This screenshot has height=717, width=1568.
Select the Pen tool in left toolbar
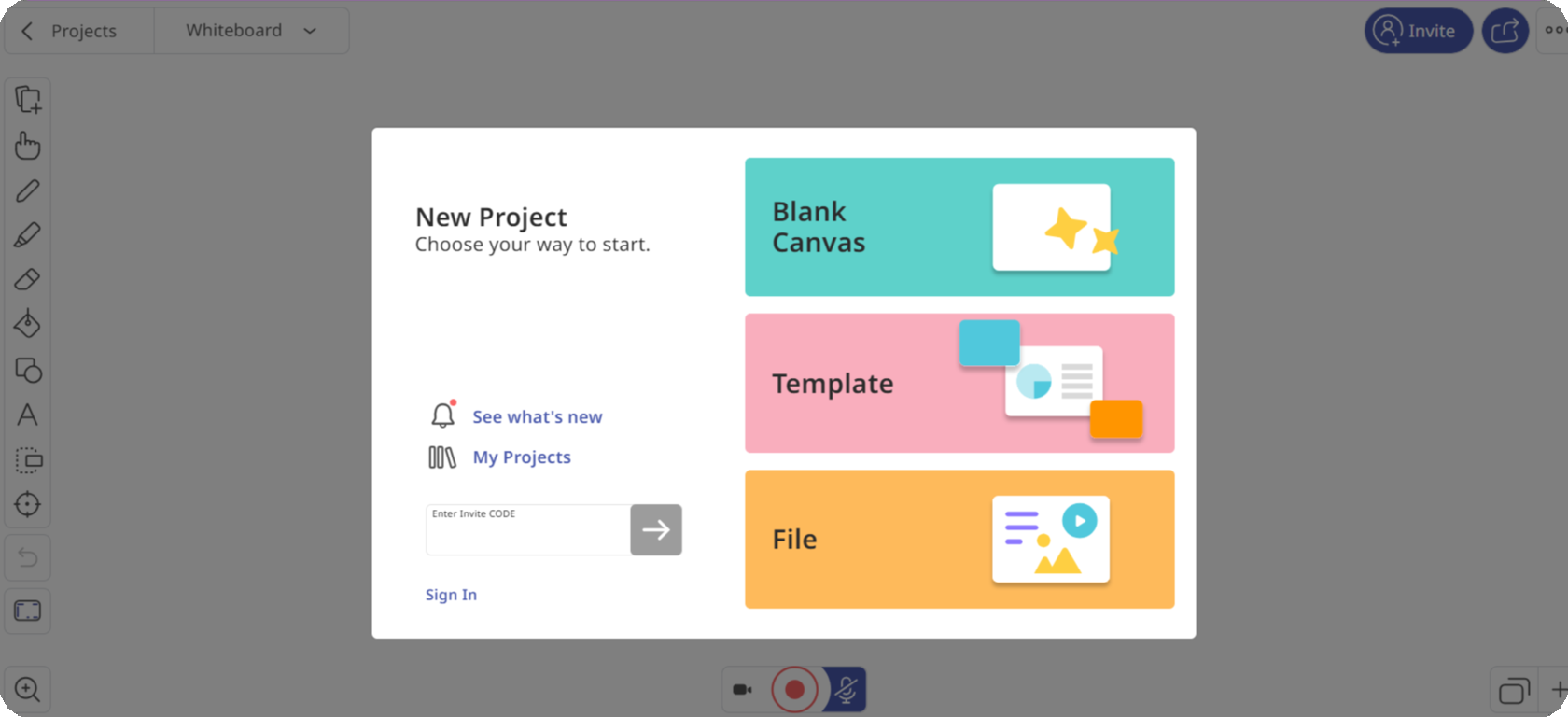27,190
